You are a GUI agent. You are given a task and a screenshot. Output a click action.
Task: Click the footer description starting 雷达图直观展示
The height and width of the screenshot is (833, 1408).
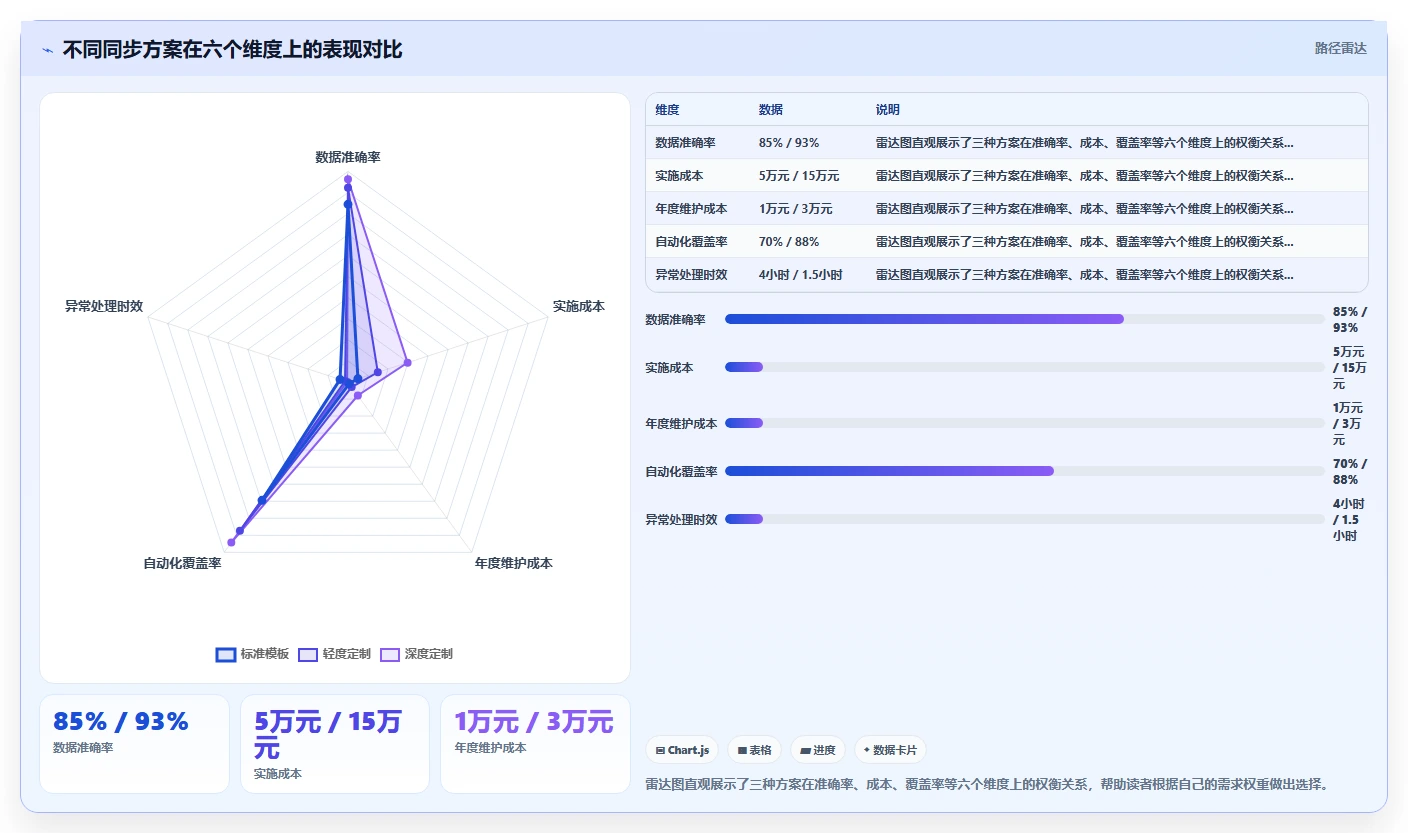pyautogui.click(x=990, y=784)
